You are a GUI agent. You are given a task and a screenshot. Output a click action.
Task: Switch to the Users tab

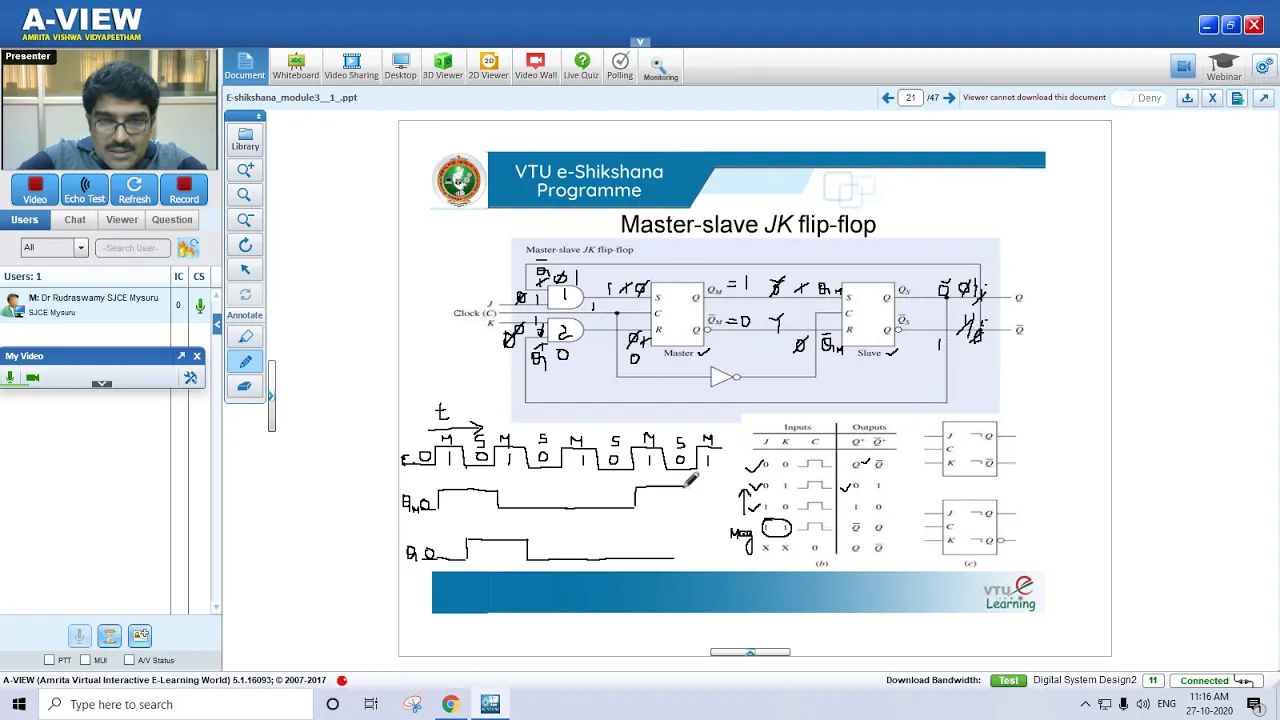(25, 220)
